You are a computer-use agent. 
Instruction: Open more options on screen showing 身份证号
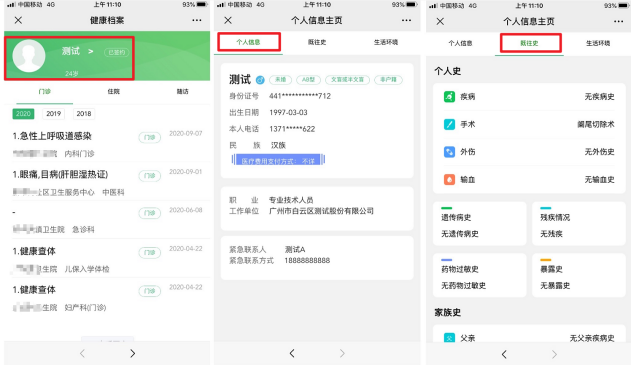pos(406,20)
